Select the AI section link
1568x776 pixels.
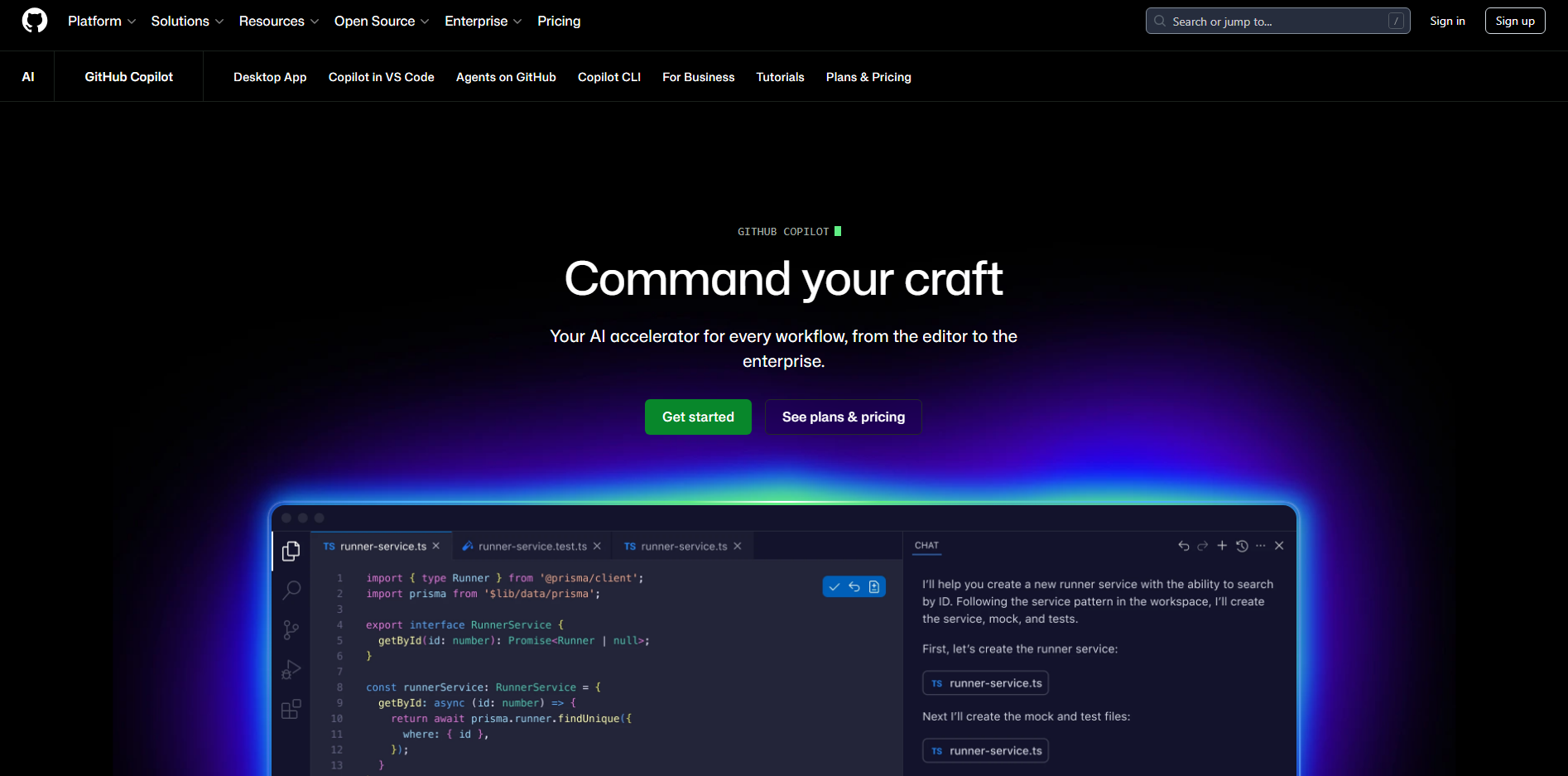point(28,77)
